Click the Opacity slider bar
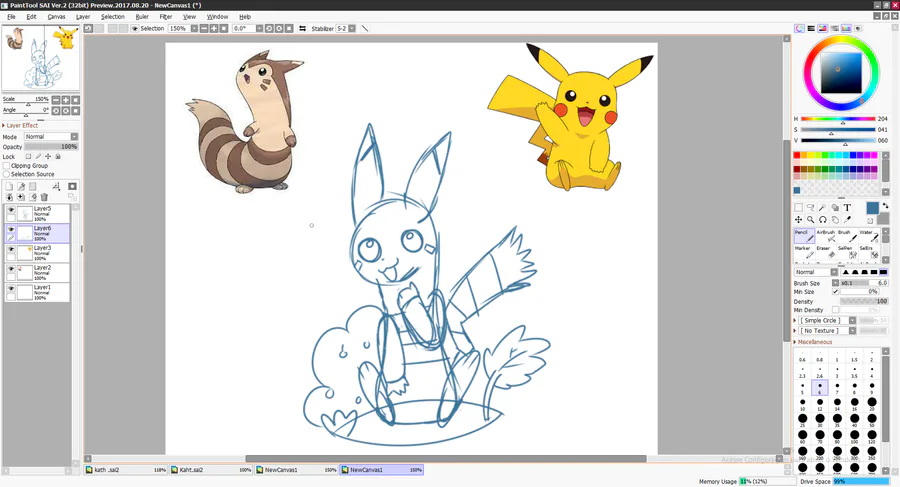The image size is (900, 487). (51, 146)
